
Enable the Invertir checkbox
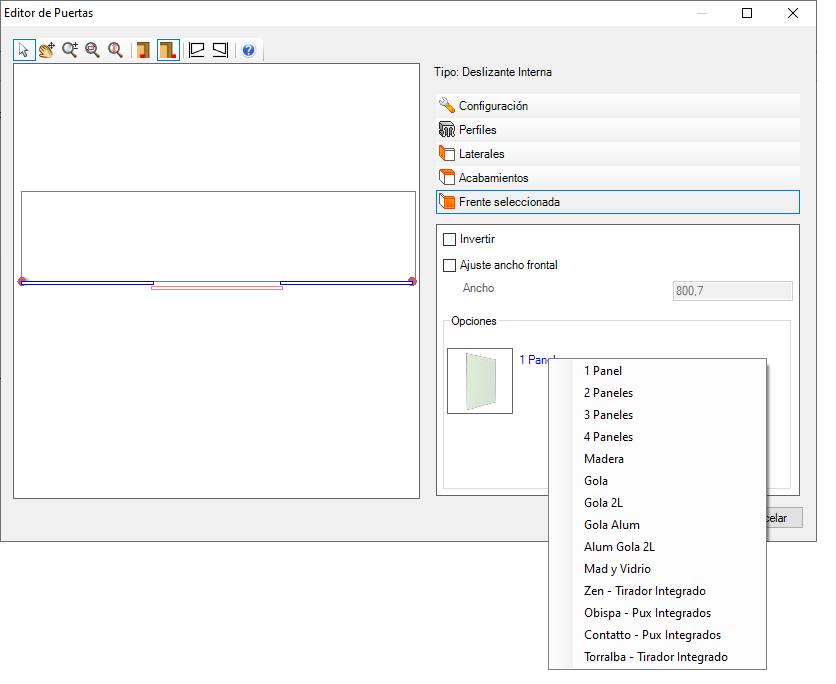(449, 239)
